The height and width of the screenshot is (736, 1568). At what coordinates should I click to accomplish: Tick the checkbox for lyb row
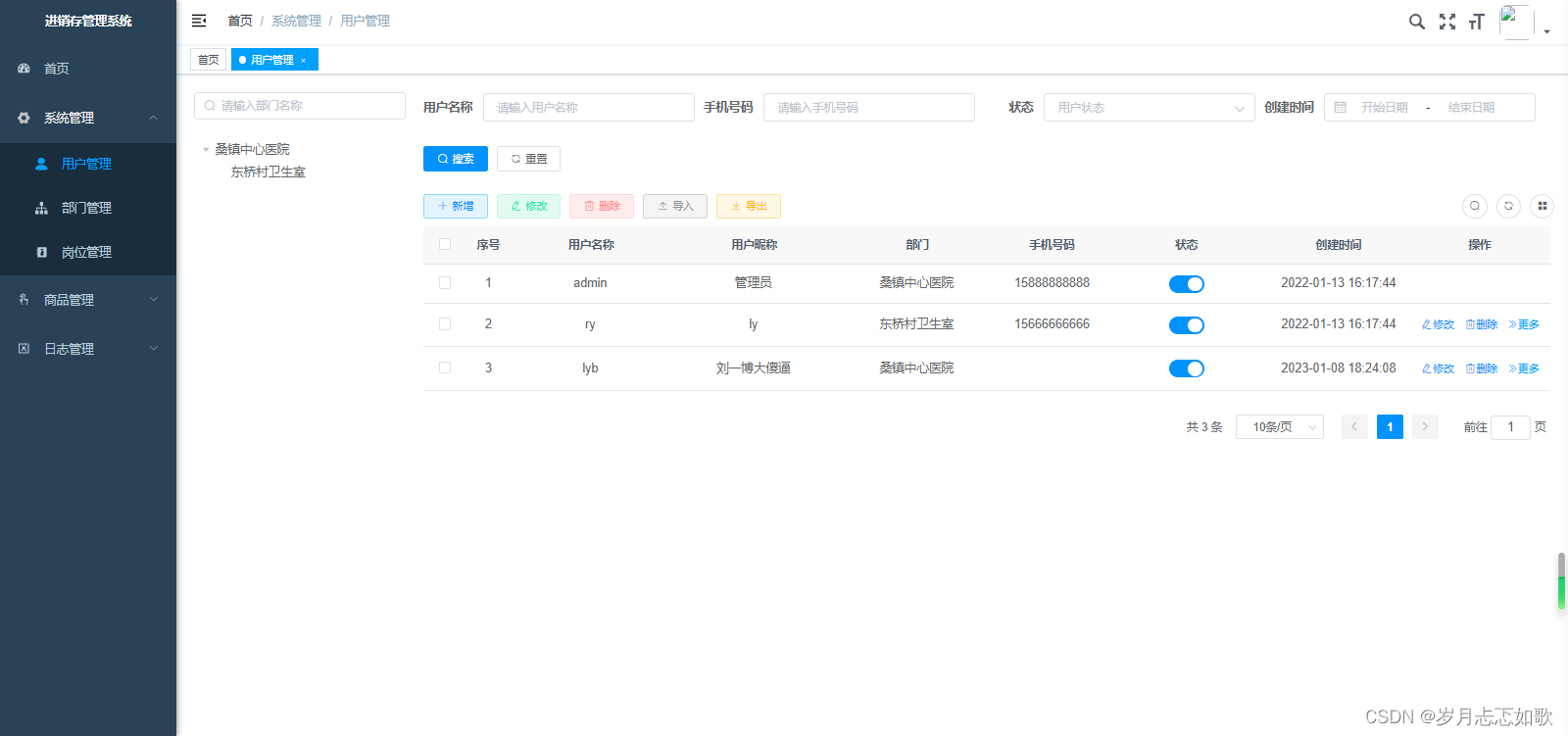pyautogui.click(x=445, y=368)
